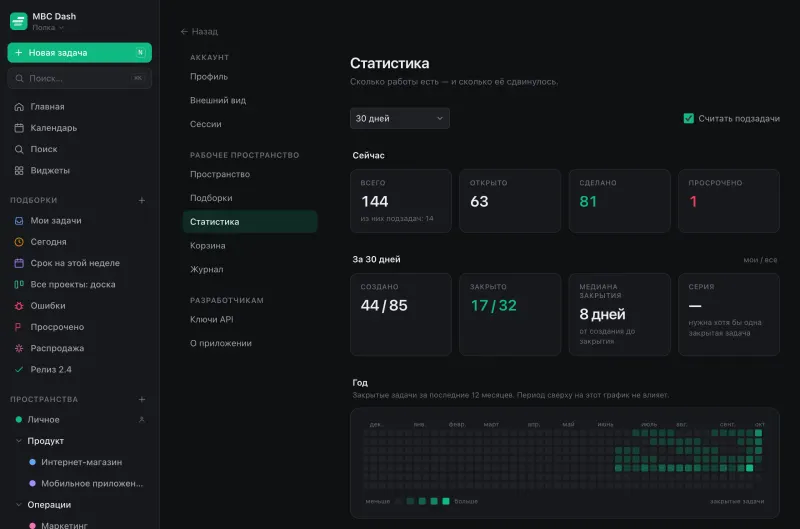Open Подборки settings section
Screen dimensions: 800x529
pyautogui.click(x=250, y=198)
